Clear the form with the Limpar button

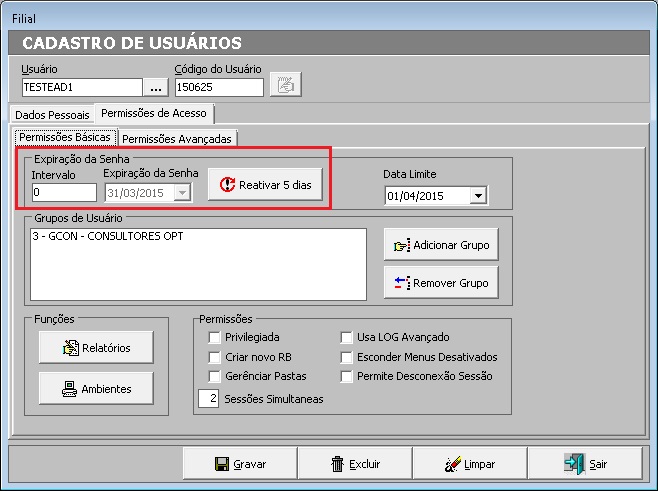(x=469, y=464)
